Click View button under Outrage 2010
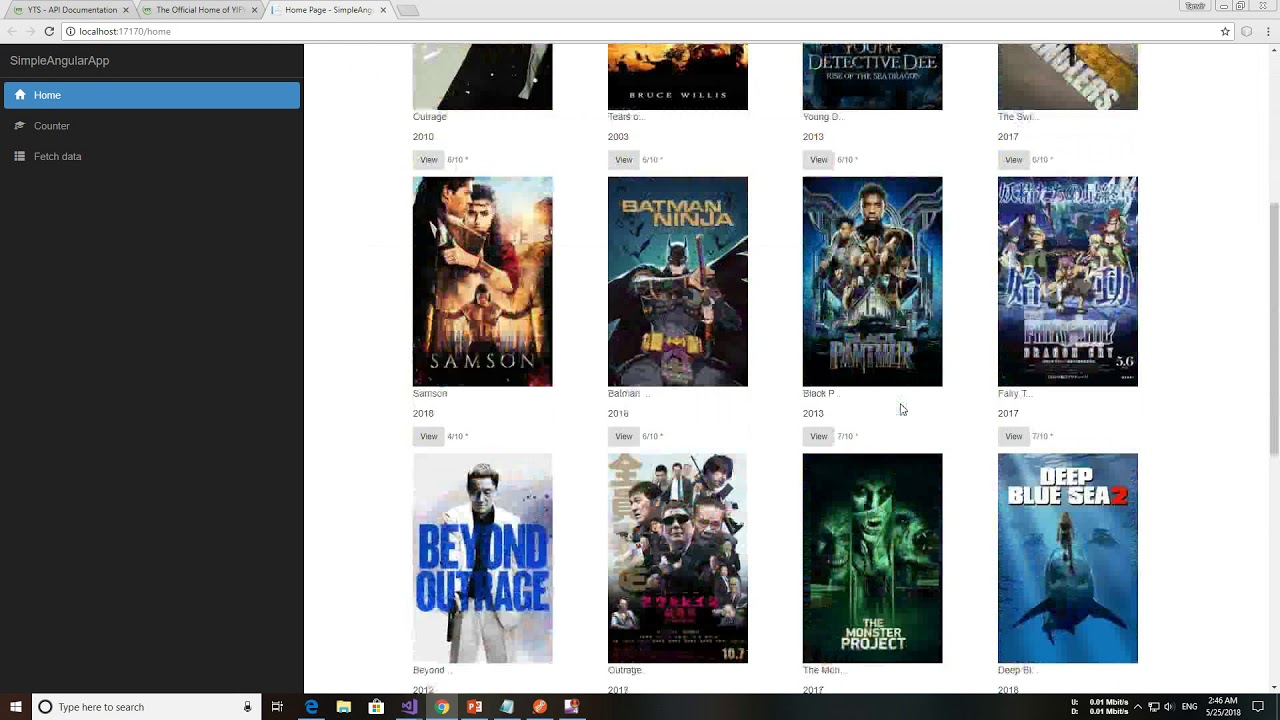The image size is (1280, 720). [428, 160]
